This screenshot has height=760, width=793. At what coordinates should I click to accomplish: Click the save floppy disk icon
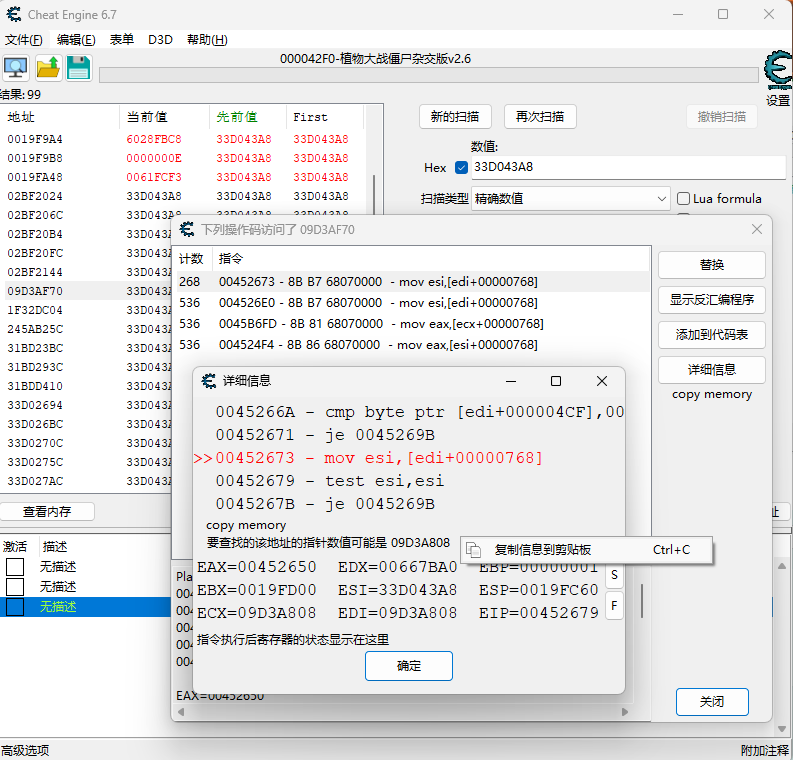click(78, 68)
